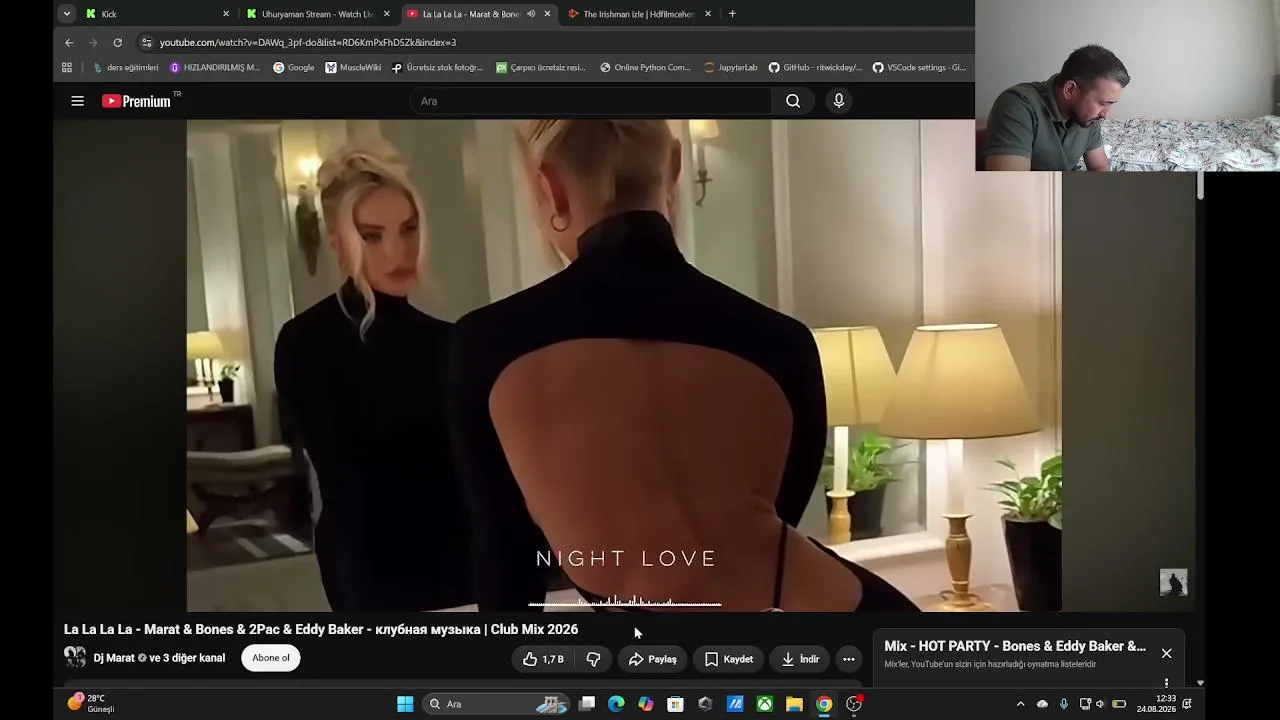Click the NIGHT LOVE video player

coord(624,365)
